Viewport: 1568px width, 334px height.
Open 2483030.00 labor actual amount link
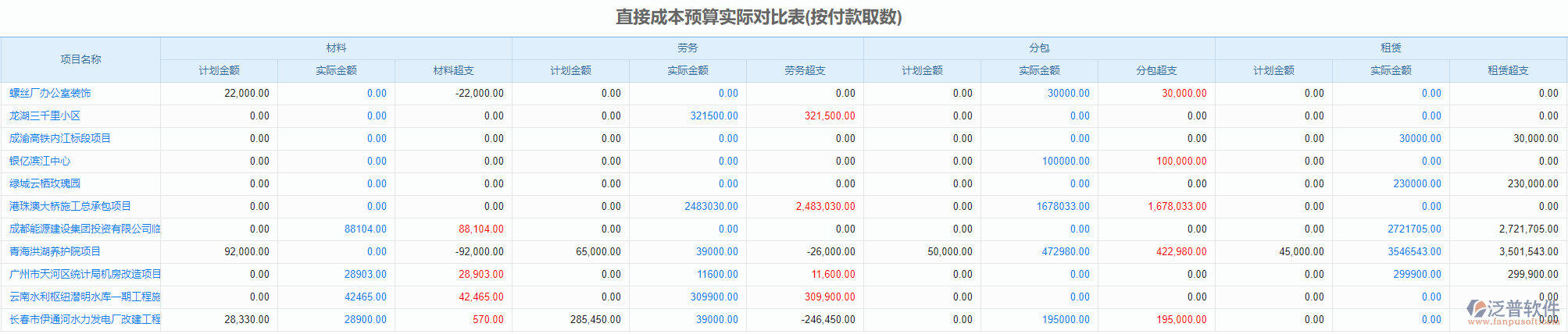[x=711, y=206]
